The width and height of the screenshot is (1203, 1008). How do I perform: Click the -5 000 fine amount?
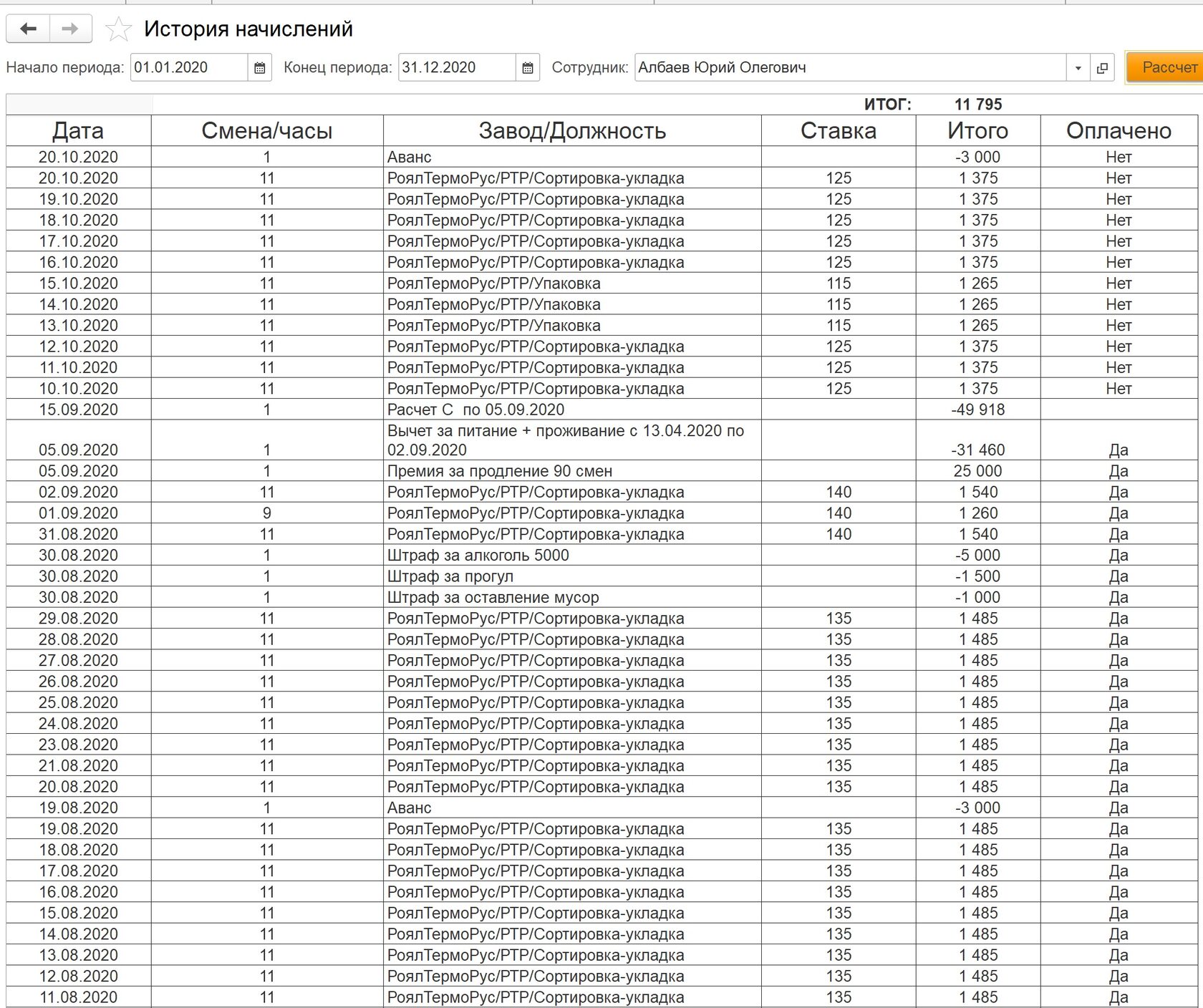click(x=978, y=556)
